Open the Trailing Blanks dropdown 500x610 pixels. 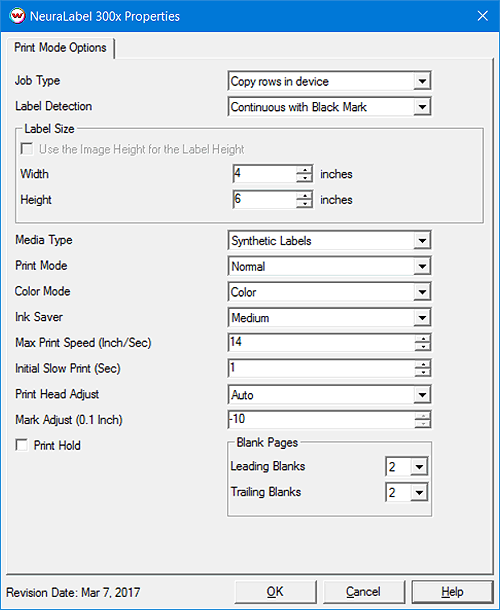(419, 492)
